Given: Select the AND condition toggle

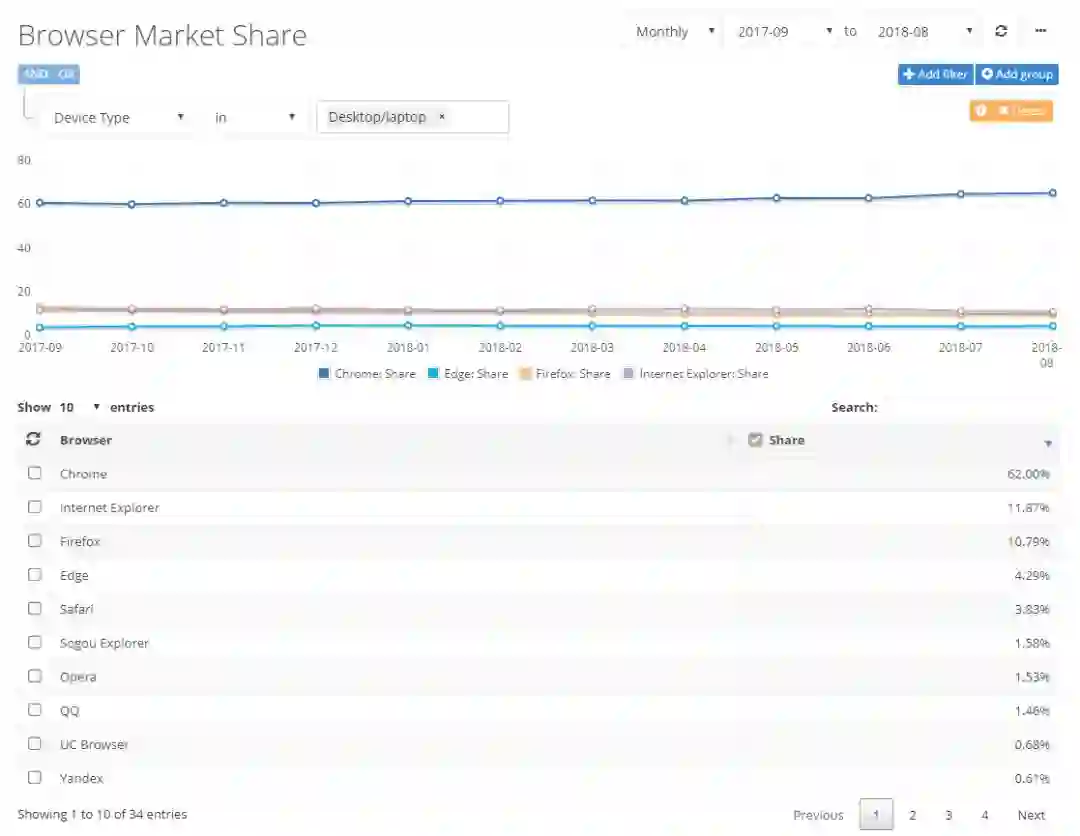Looking at the screenshot, I should (35, 74).
